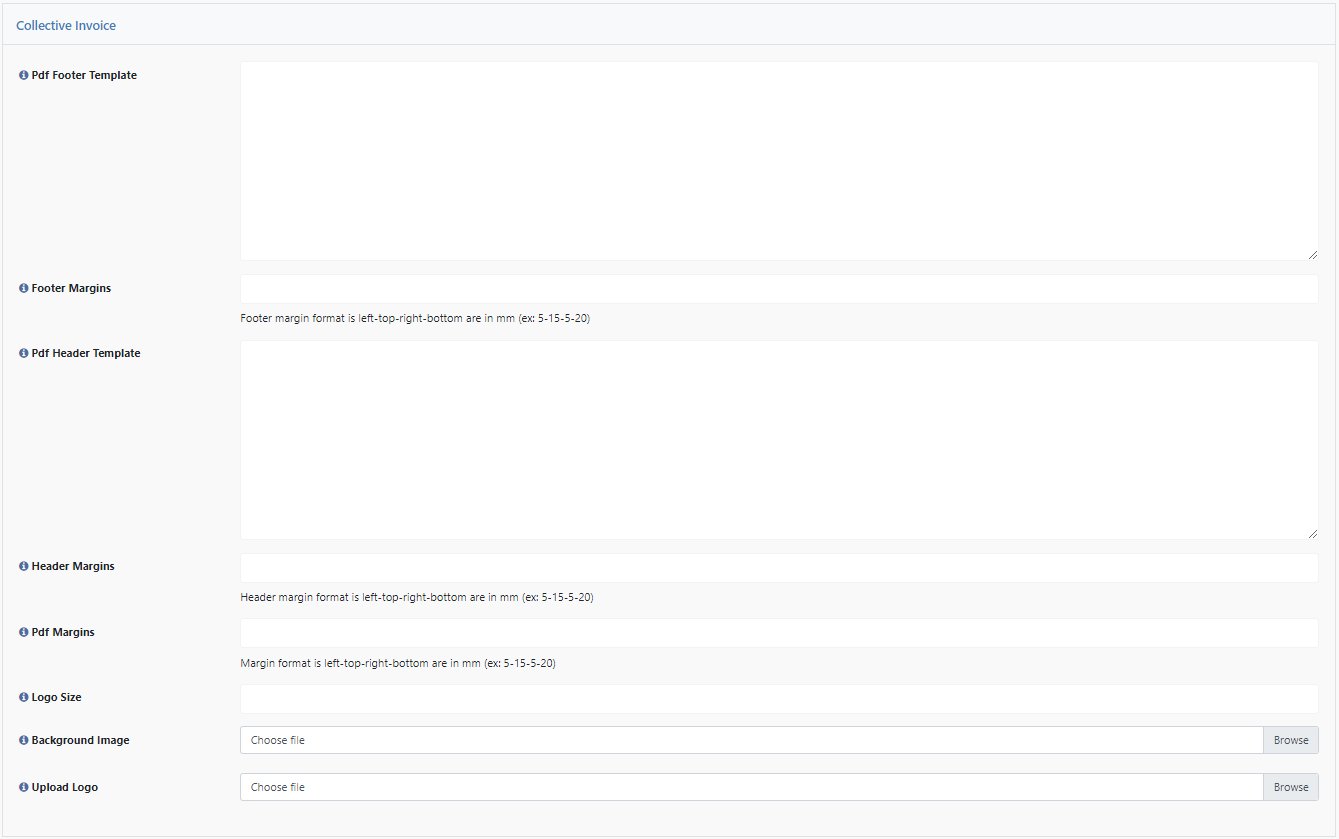The image size is (1339, 839).
Task: Focus the Pdf Header Template text area
Action: tap(779, 440)
